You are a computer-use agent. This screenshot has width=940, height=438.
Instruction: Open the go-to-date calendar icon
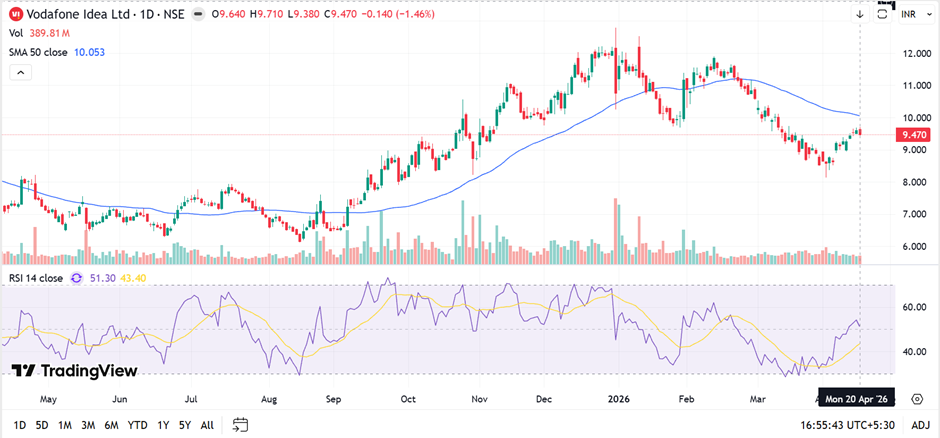click(240, 424)
